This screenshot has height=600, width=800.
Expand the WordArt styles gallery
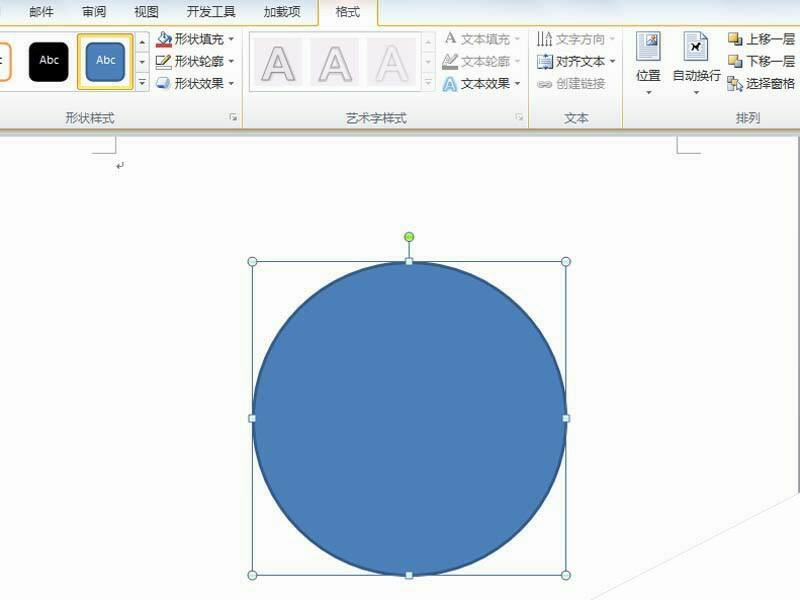coord(428,83)
